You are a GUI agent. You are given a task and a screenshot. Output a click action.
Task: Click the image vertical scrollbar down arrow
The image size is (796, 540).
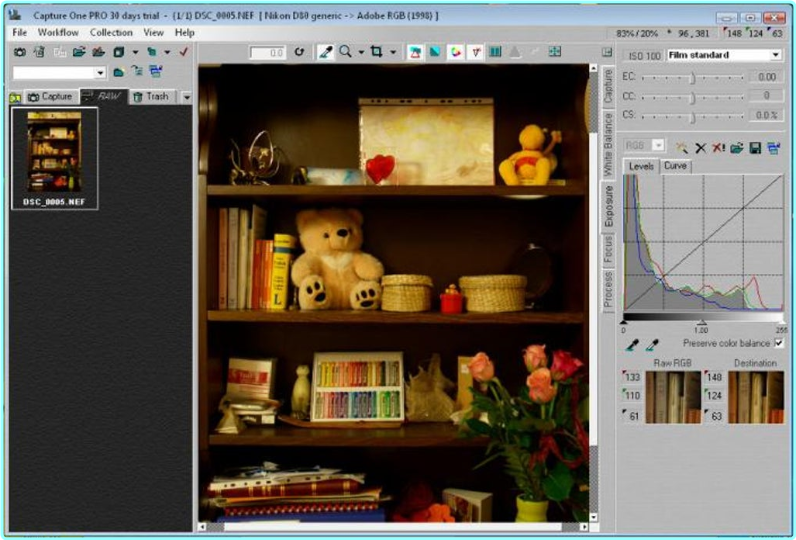click(593, 517)
